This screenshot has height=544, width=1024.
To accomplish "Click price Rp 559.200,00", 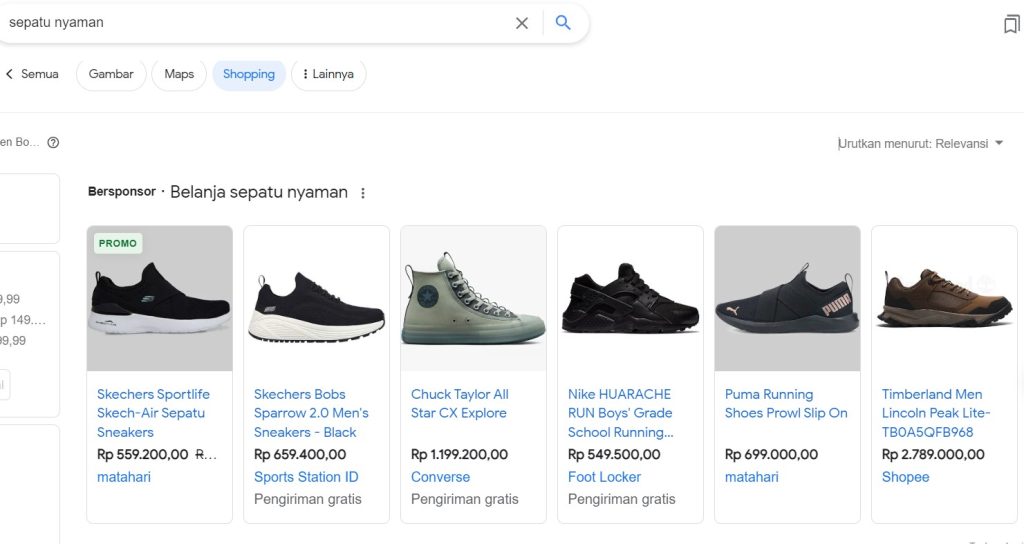I will 142,454.
